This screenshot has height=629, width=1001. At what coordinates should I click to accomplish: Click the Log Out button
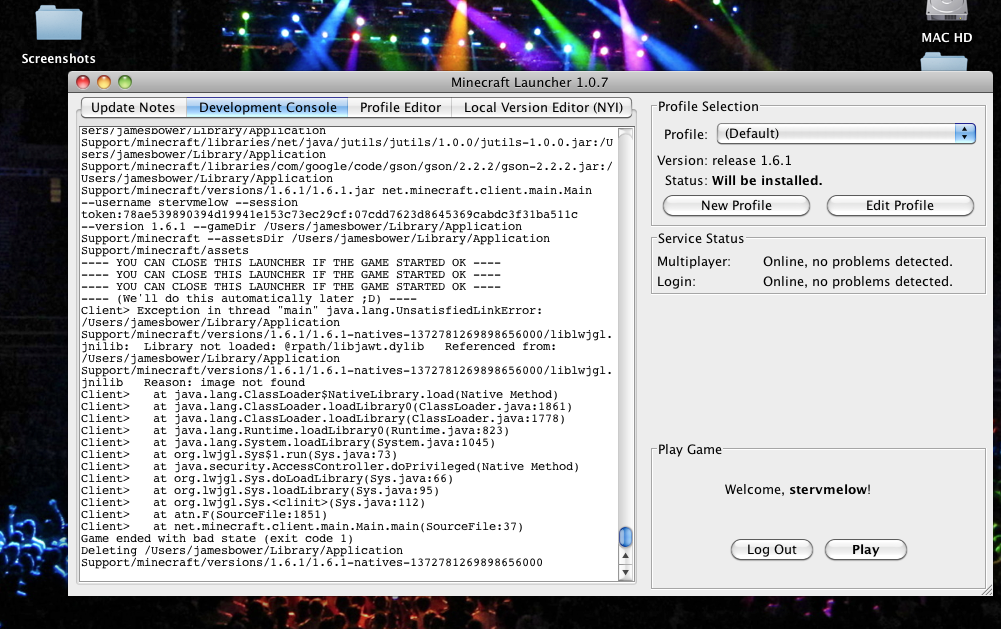pyautogui.click(x=772, y=549)
